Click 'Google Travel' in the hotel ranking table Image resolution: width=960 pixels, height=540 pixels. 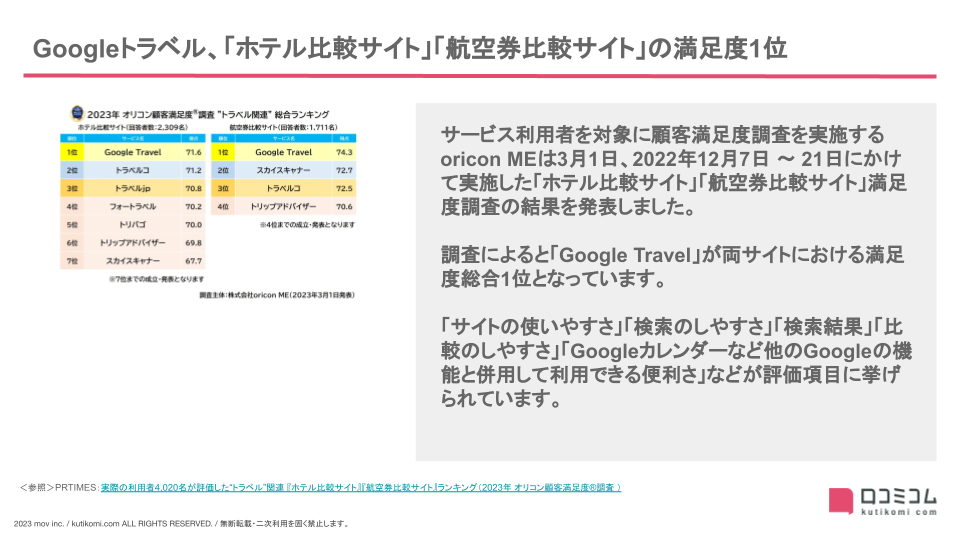(132, 152)
